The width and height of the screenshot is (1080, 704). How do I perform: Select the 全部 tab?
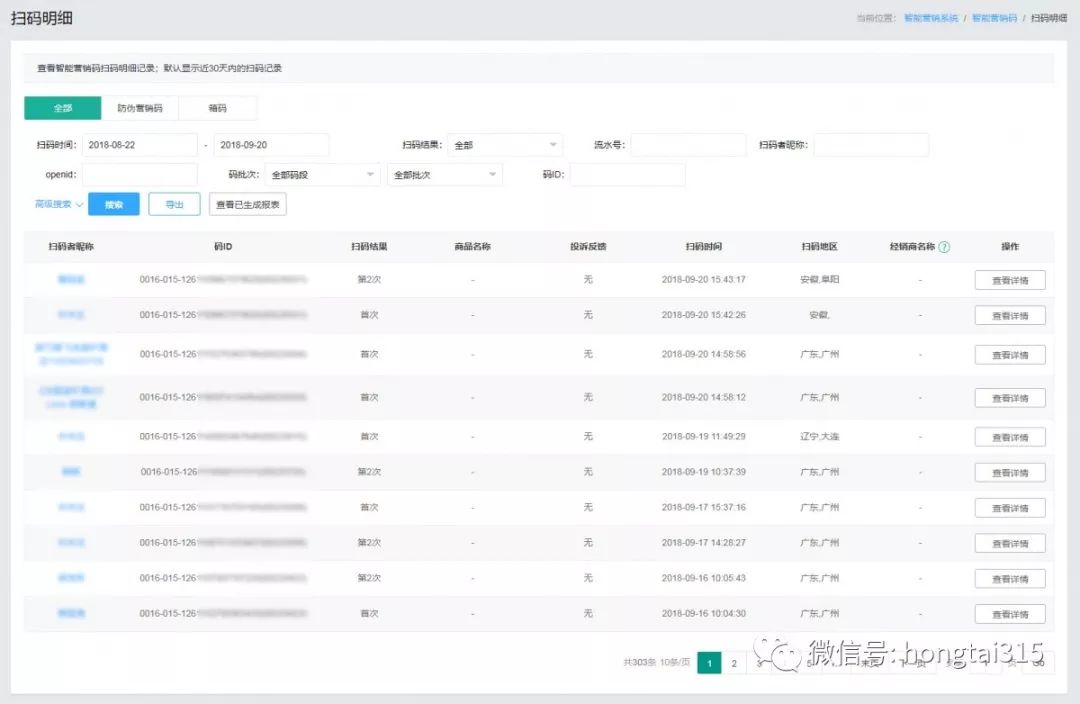point(63,108)
